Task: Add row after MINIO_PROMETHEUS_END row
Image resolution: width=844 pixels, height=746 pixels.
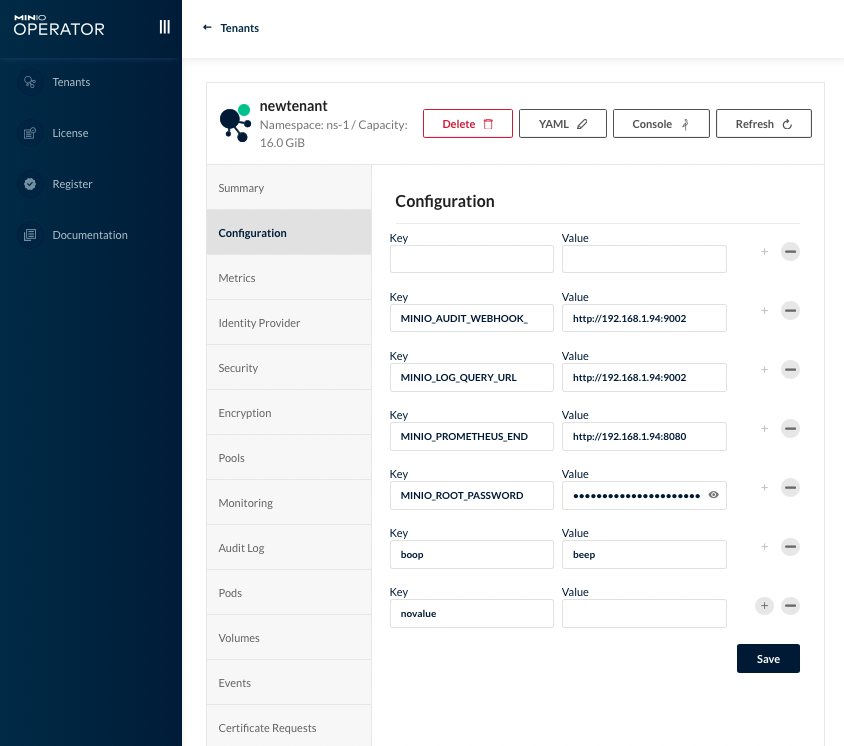Action: click(x=764, y=428)
